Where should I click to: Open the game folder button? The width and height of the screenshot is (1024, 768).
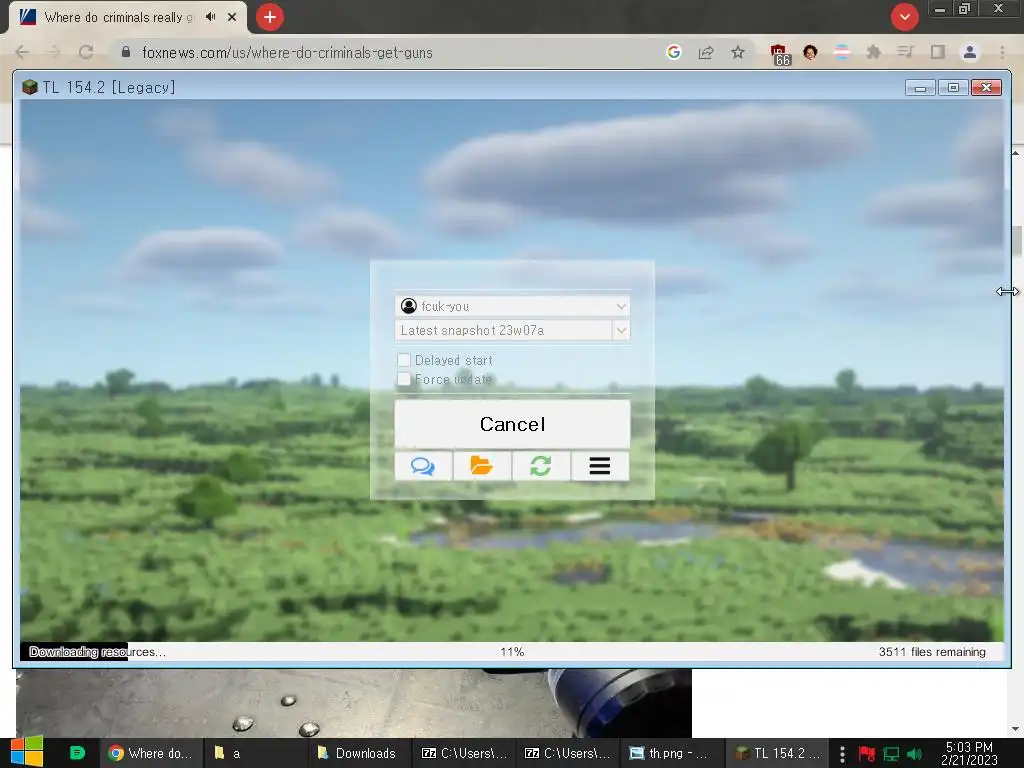(x=482, y=466)
